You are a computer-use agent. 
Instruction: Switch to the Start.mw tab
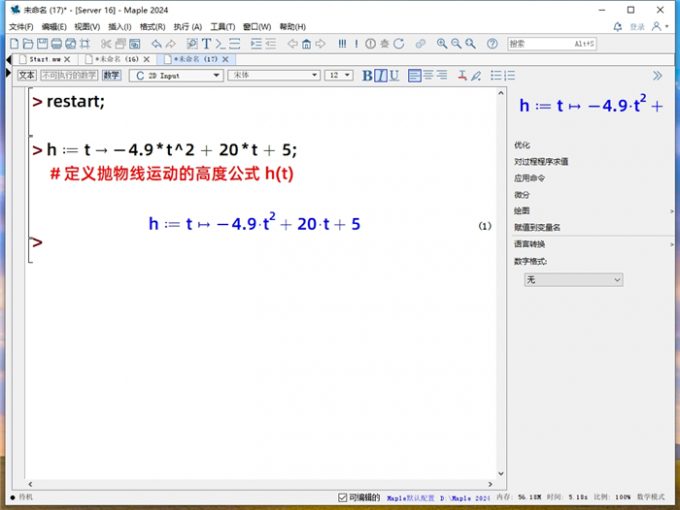click(x=44, y=60)
